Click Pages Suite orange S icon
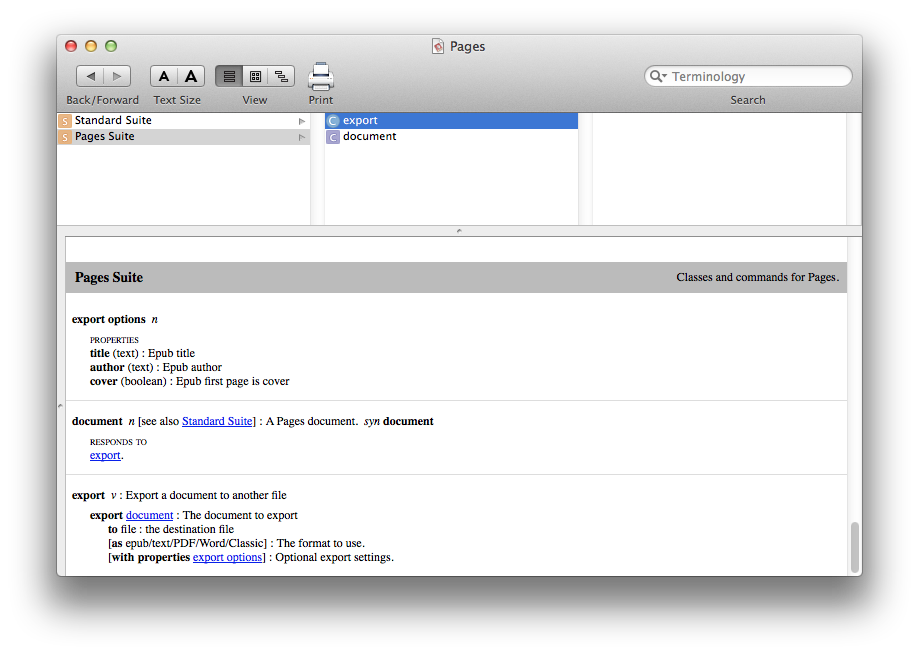This screenshot has width=919, height=655. point(64,137)
